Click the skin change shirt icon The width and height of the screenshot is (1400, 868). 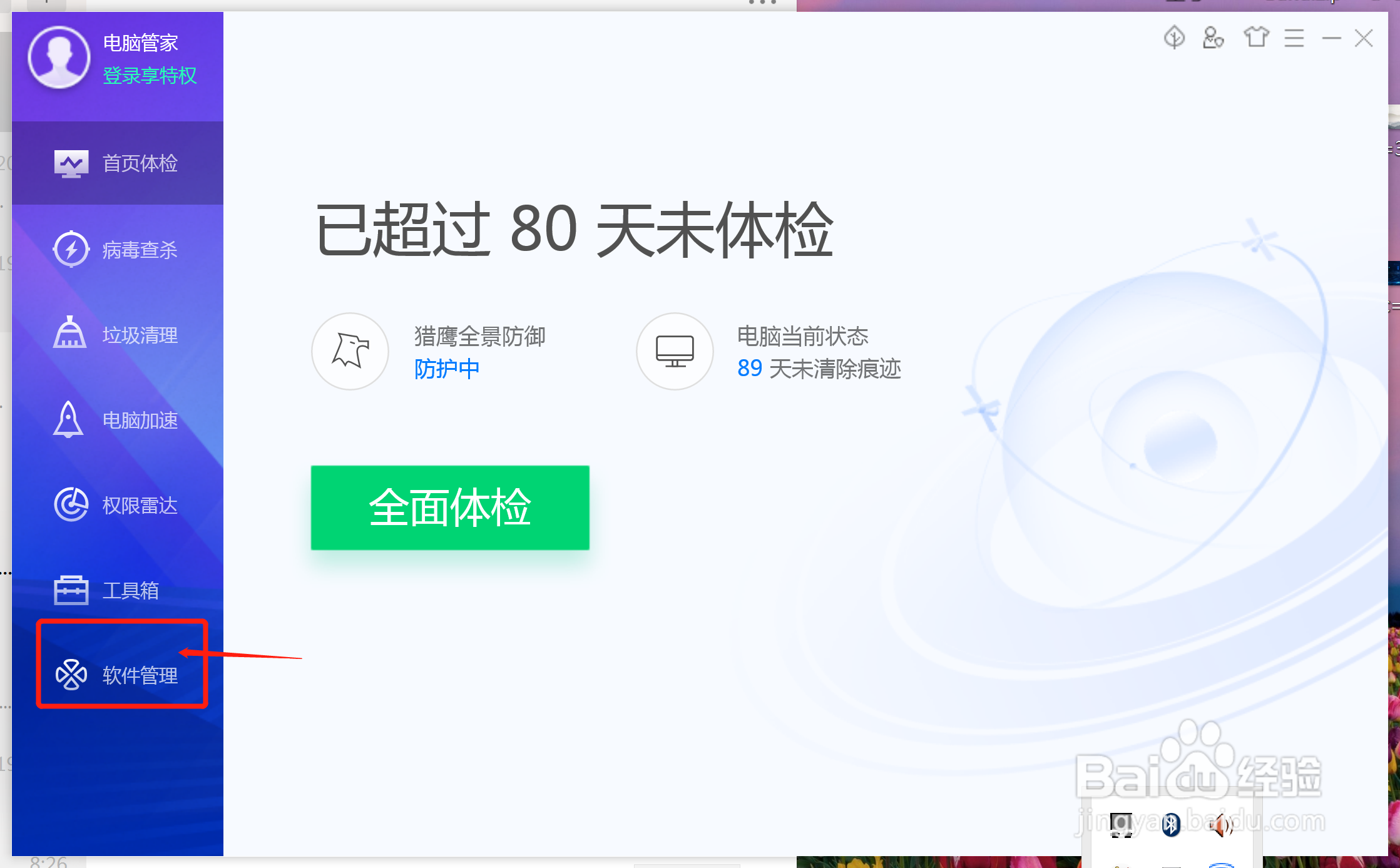pos(1255,38)
